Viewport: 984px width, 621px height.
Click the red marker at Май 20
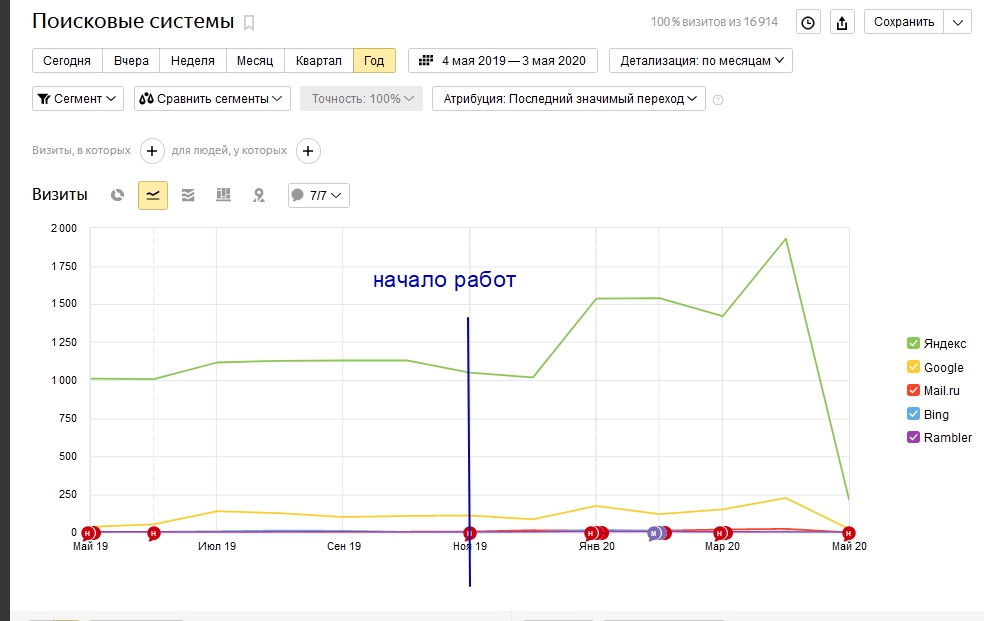click(x=848, y=533)
